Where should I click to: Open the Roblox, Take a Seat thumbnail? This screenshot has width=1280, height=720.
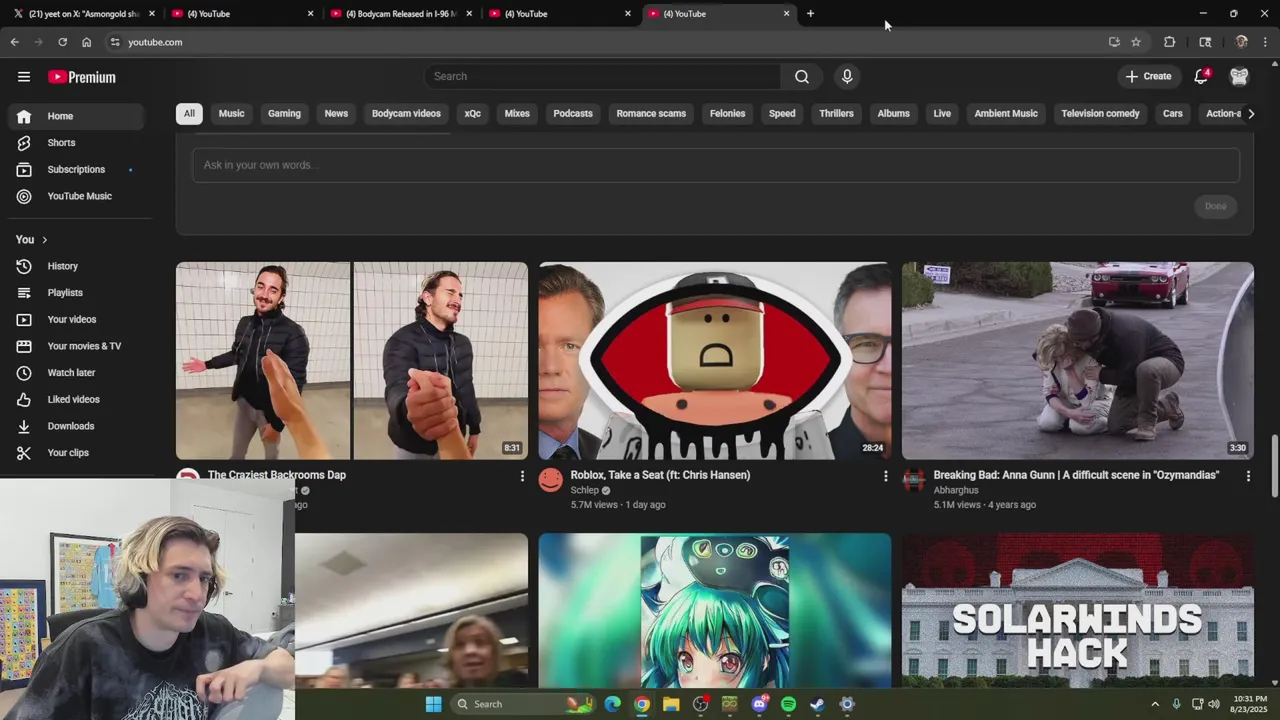(x=715, y=361)
